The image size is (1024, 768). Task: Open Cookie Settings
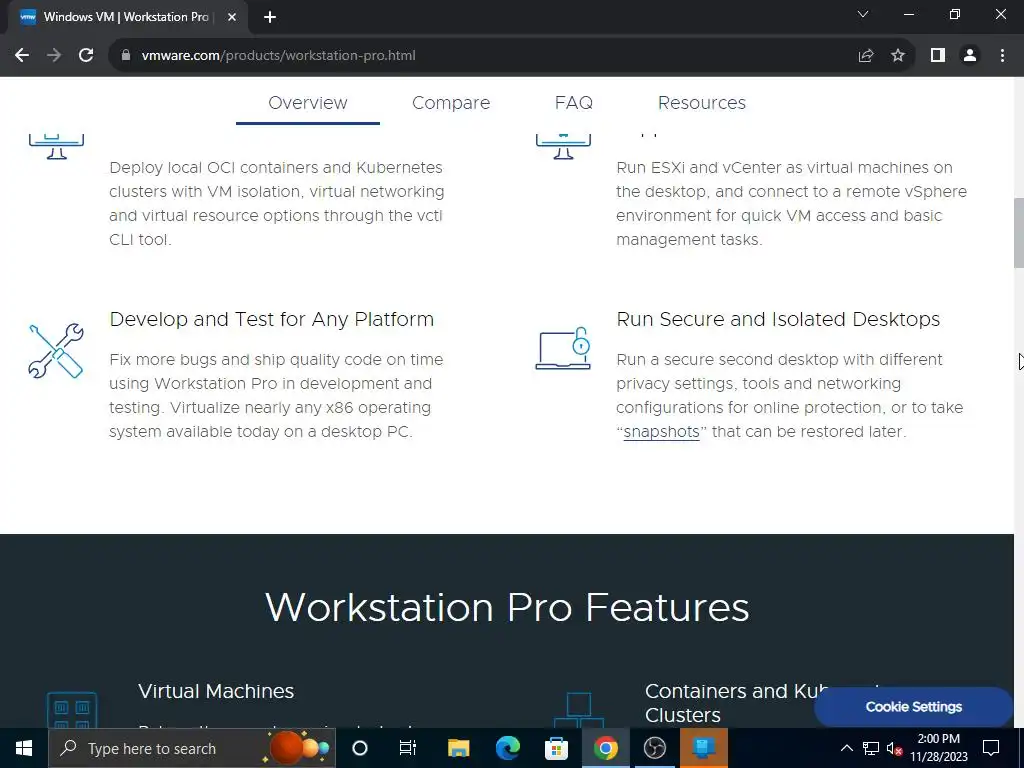point(914,707)
